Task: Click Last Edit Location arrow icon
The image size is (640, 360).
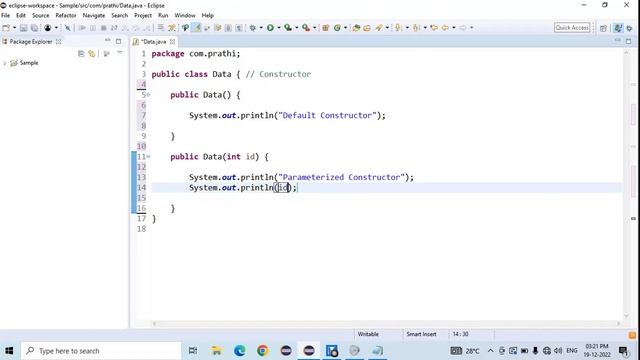Action: click(x=434, y=28)
